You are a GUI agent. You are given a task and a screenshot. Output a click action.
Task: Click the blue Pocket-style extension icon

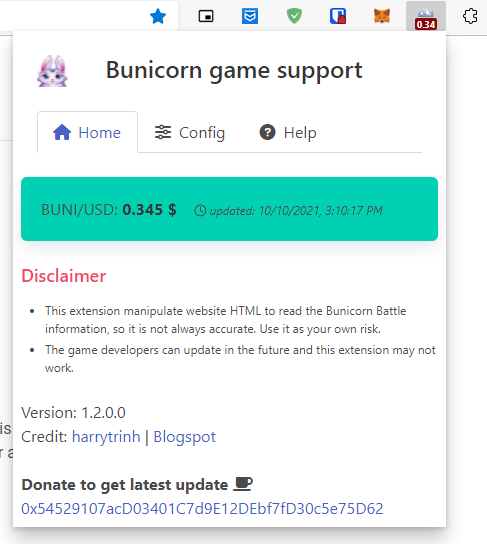coord(250,16)
